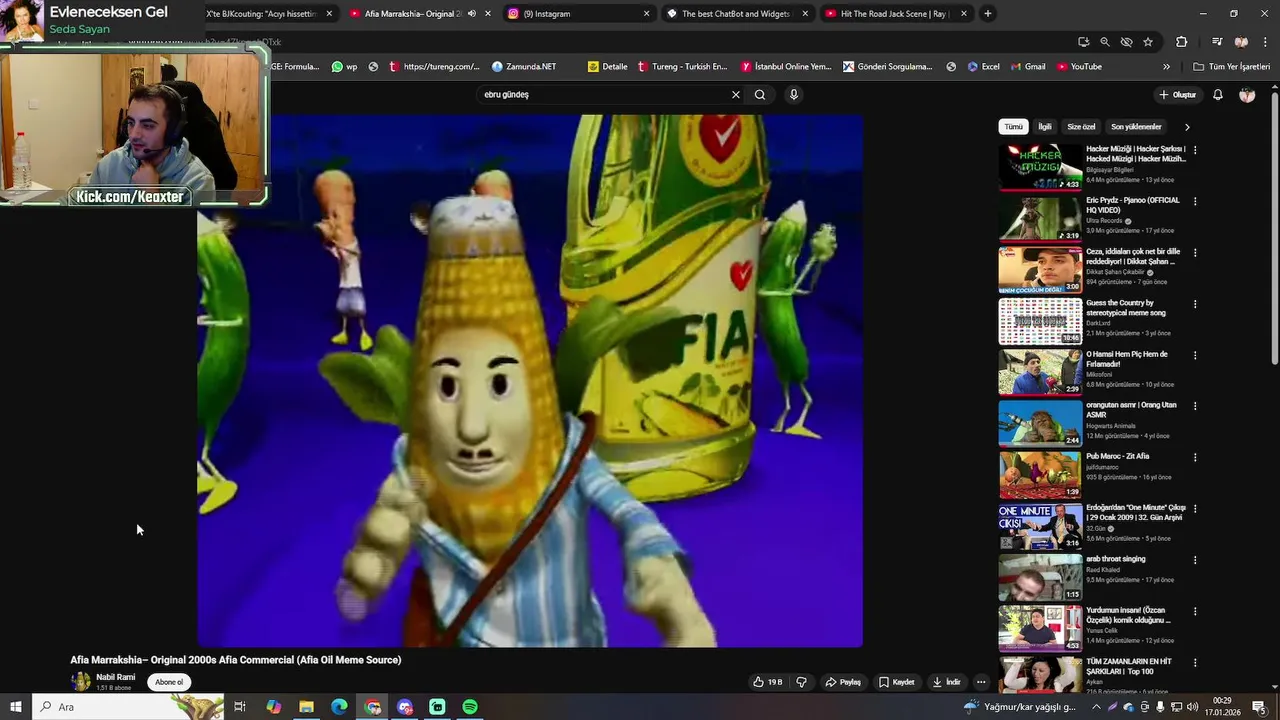The image size is (1280, 720).
Task: Show more filter chips with right chevron
Action: [x=1187, y=127]
